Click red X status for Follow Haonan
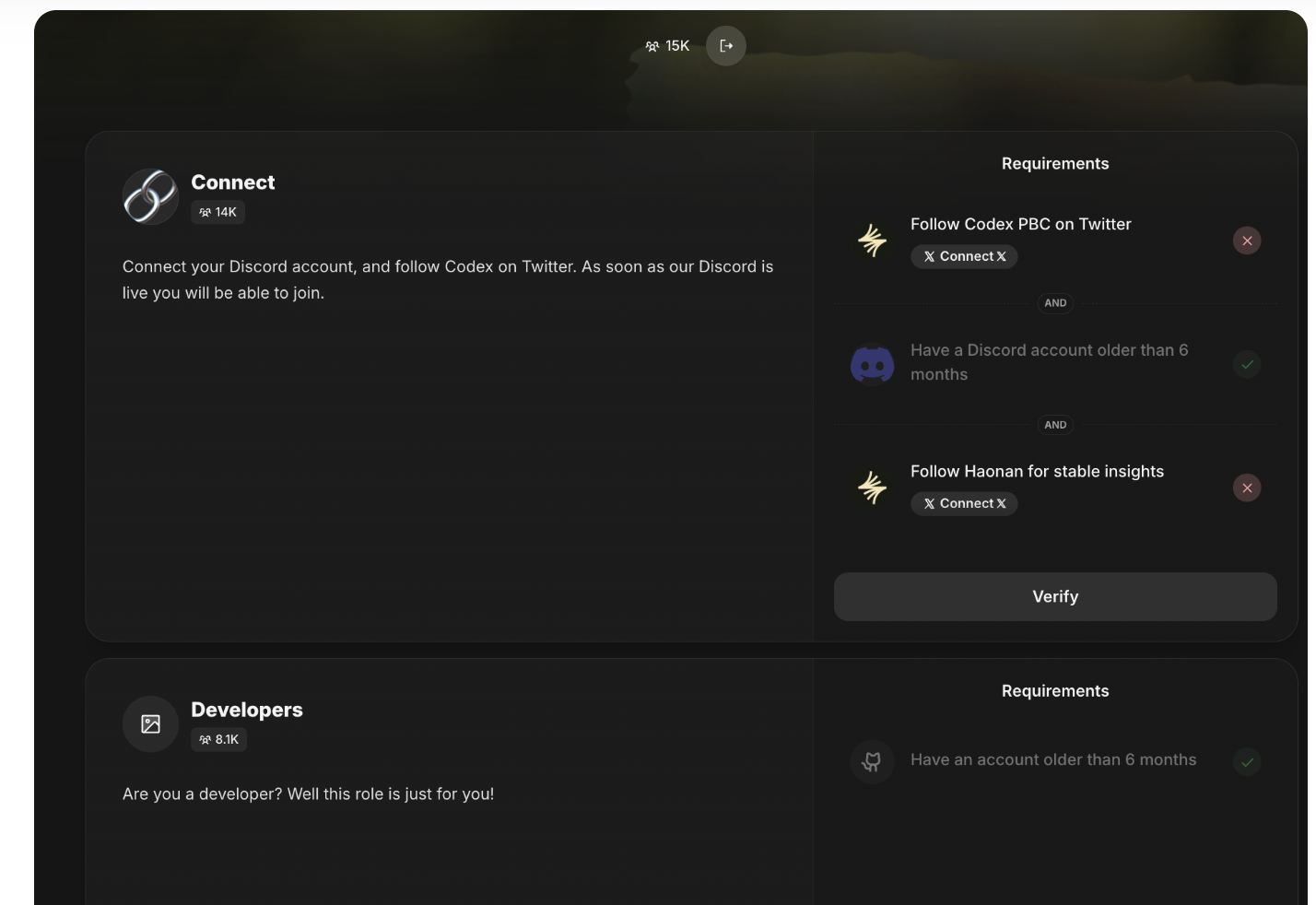Viewport: 1316px width, 905px height. click(1247, 488)
